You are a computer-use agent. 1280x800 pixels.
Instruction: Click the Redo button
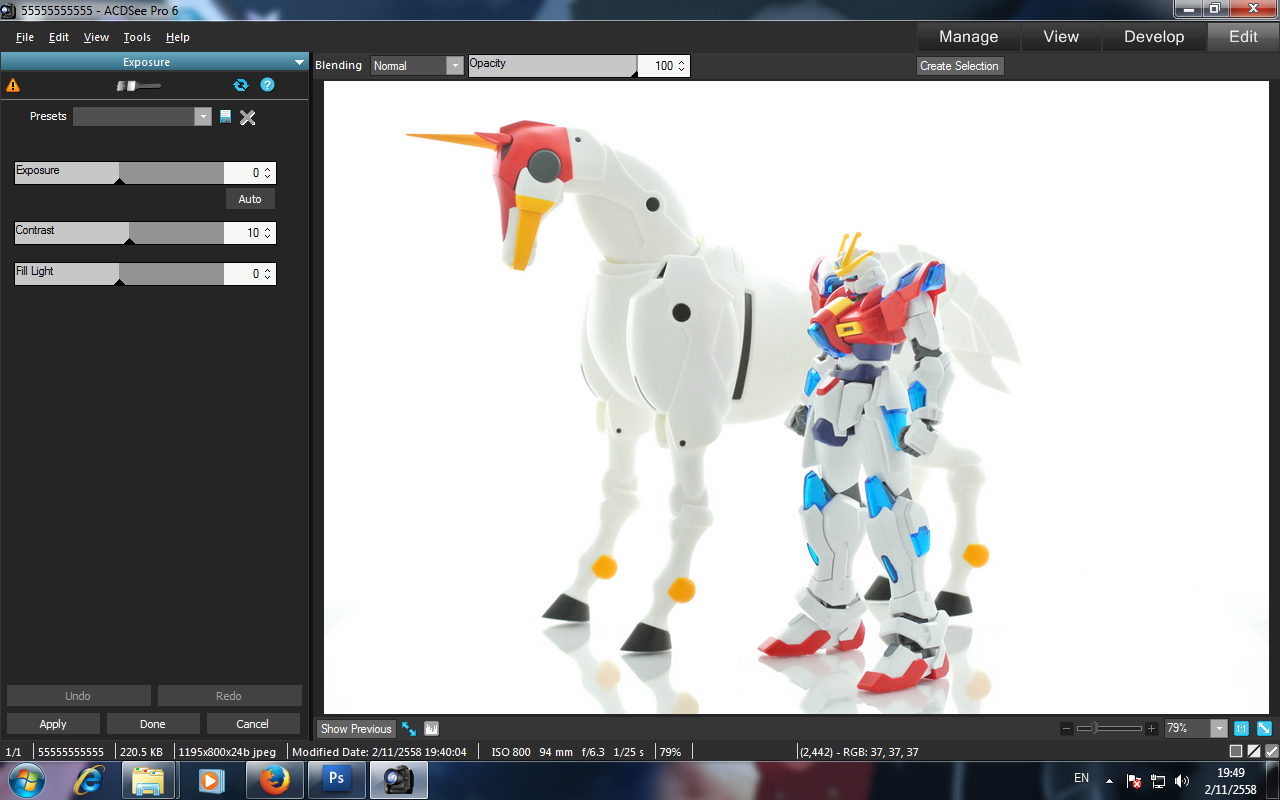coord(229,696)
